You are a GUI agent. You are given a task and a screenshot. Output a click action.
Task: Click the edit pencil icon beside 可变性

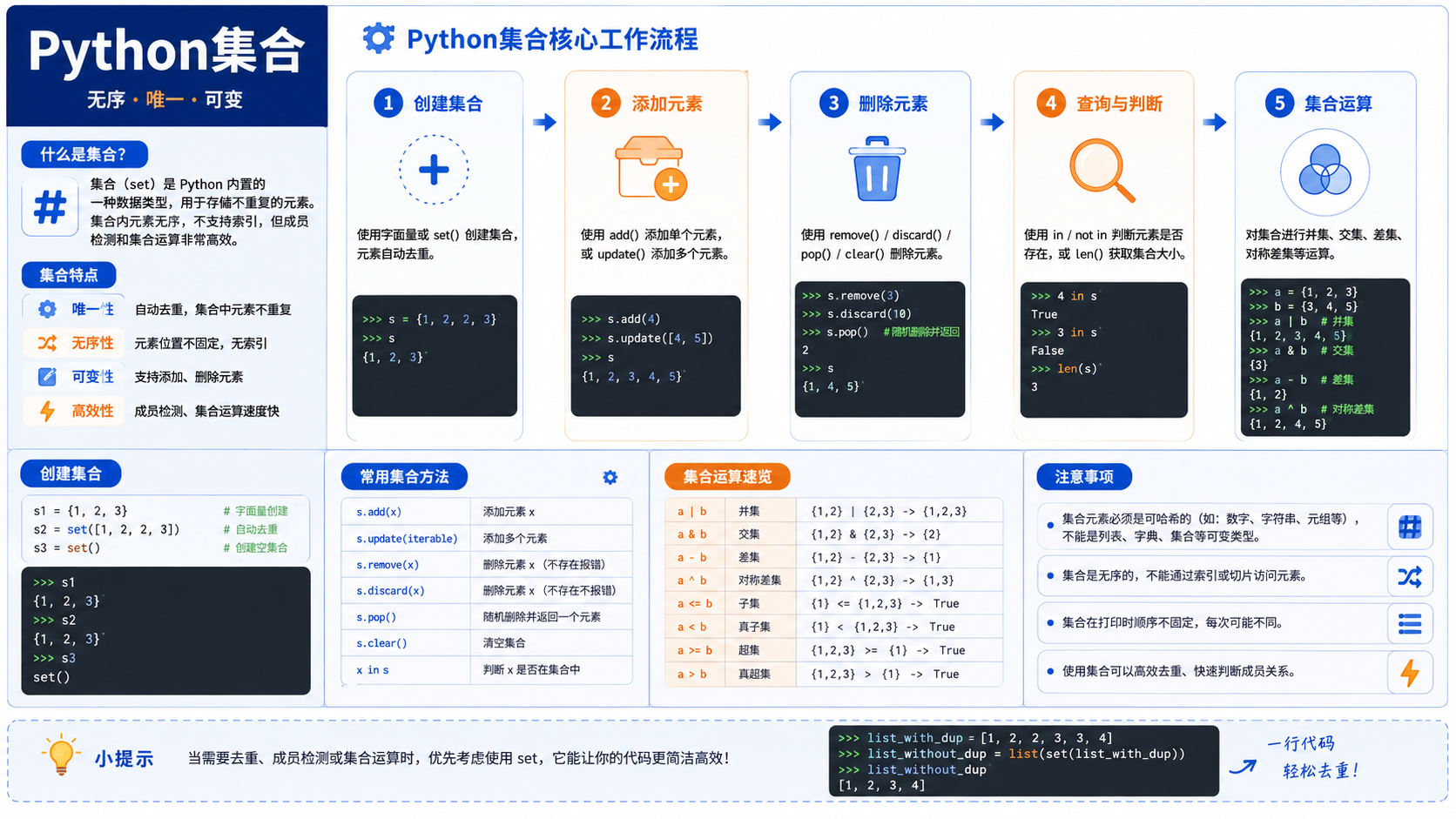click(x=47, y=377)
